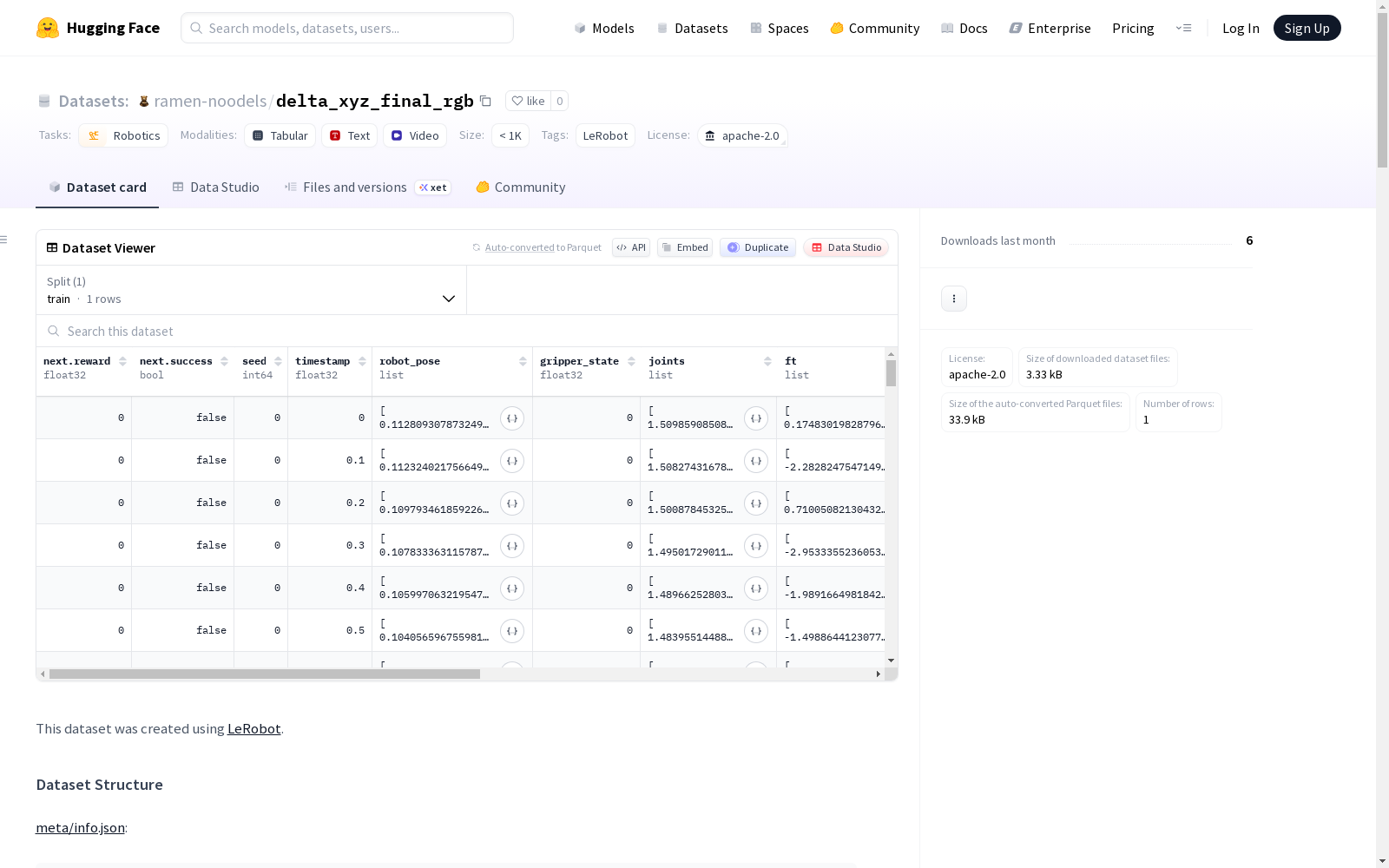Click the Hugging Face logo icon
The width and height of the screenshot is (1389, 868).
(x=48, y=28)
